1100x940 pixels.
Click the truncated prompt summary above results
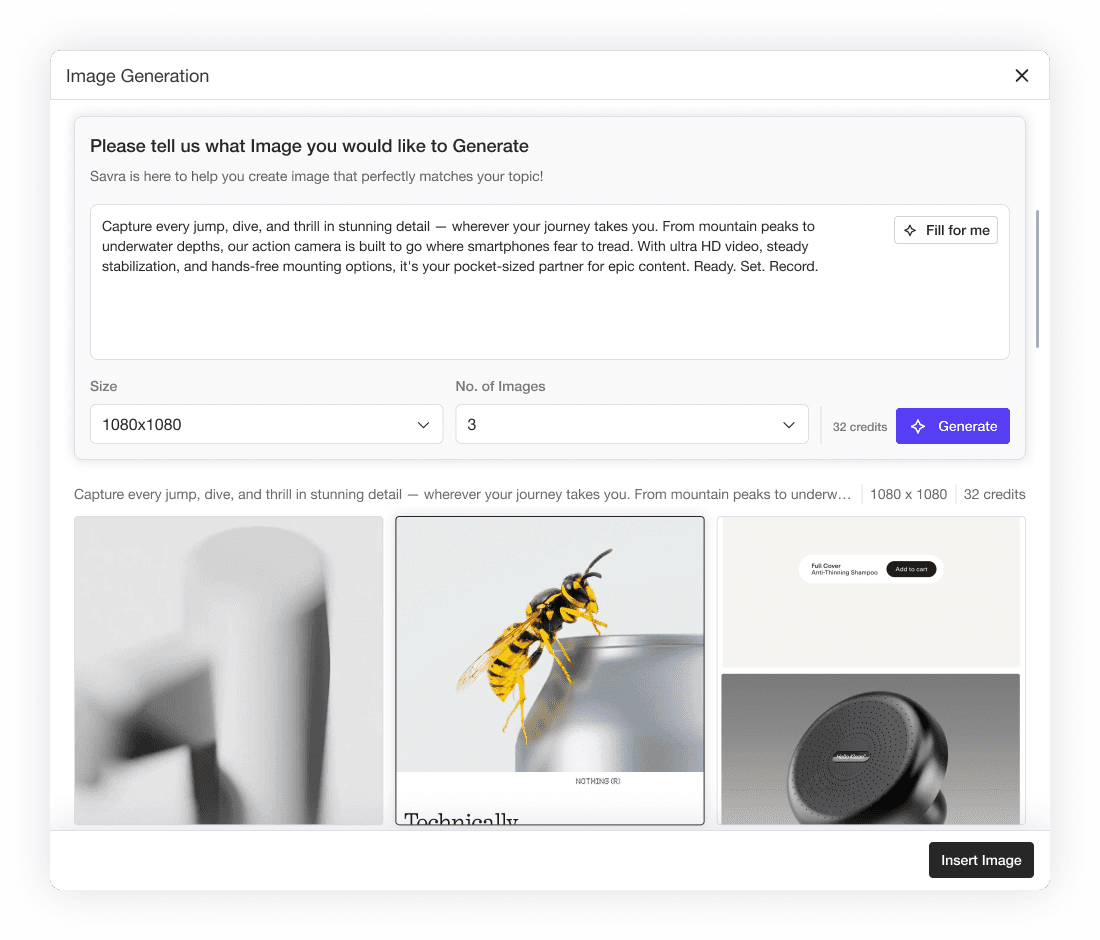click(462, 495)
